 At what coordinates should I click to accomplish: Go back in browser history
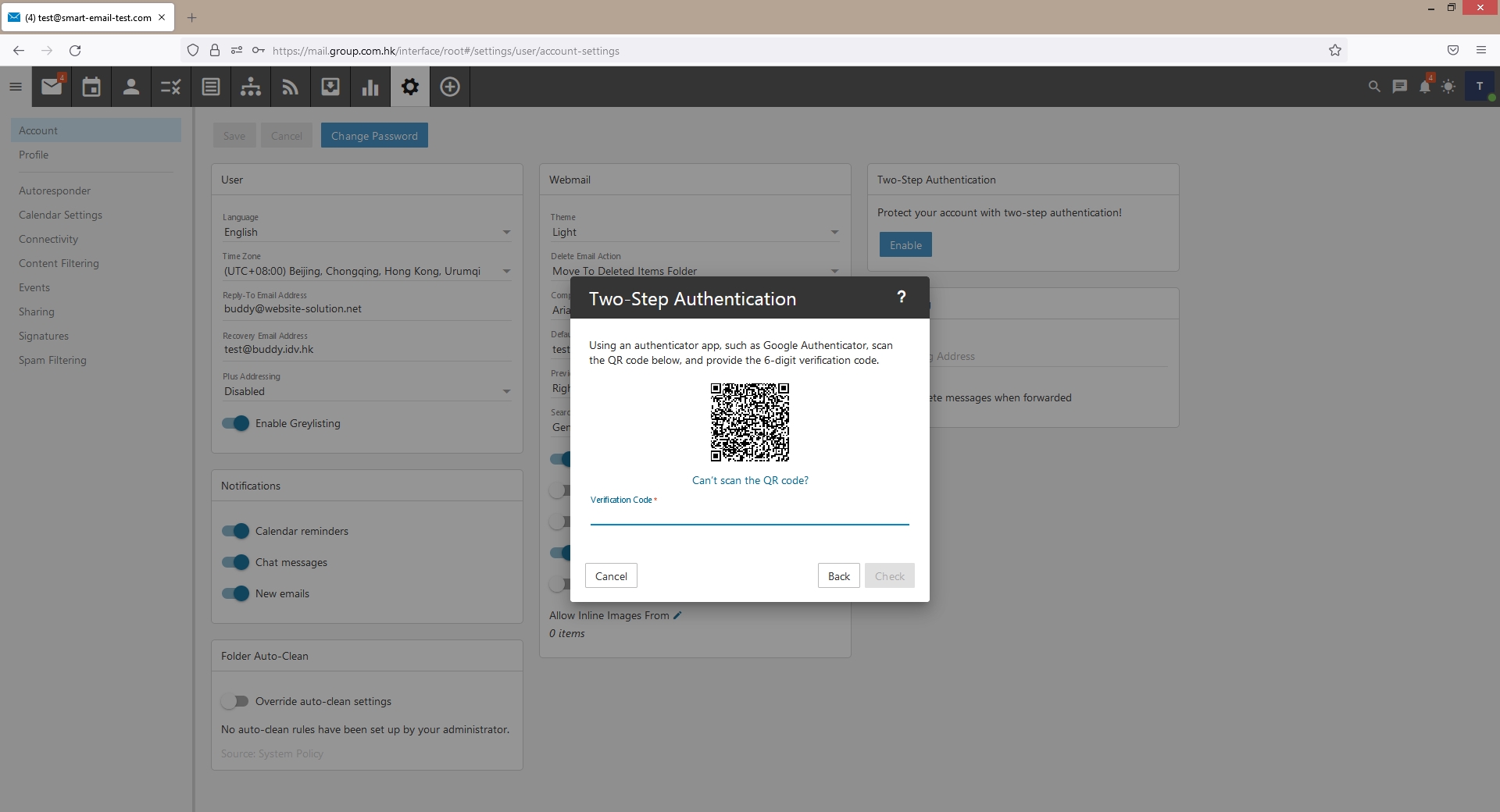point(19,50)
